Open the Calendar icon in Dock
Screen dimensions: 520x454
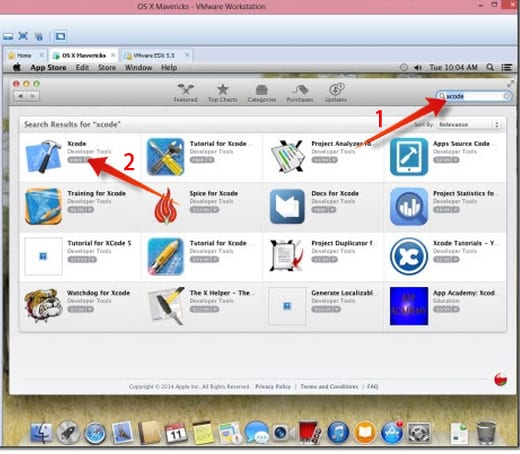click(176, 433)
